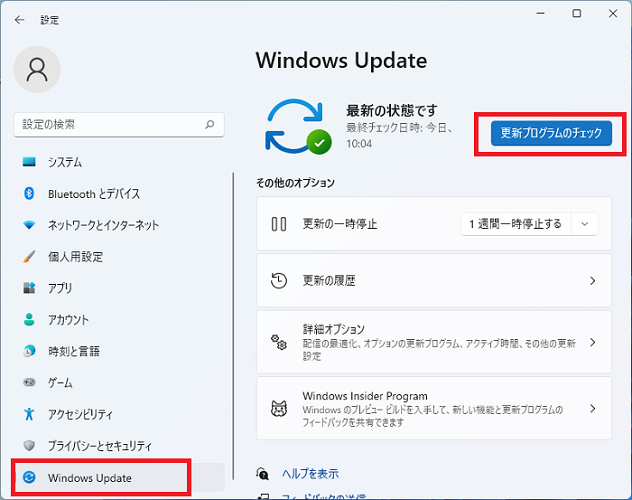Select システム in the sidebar
The image size is (632, 500).
[119, 162]
